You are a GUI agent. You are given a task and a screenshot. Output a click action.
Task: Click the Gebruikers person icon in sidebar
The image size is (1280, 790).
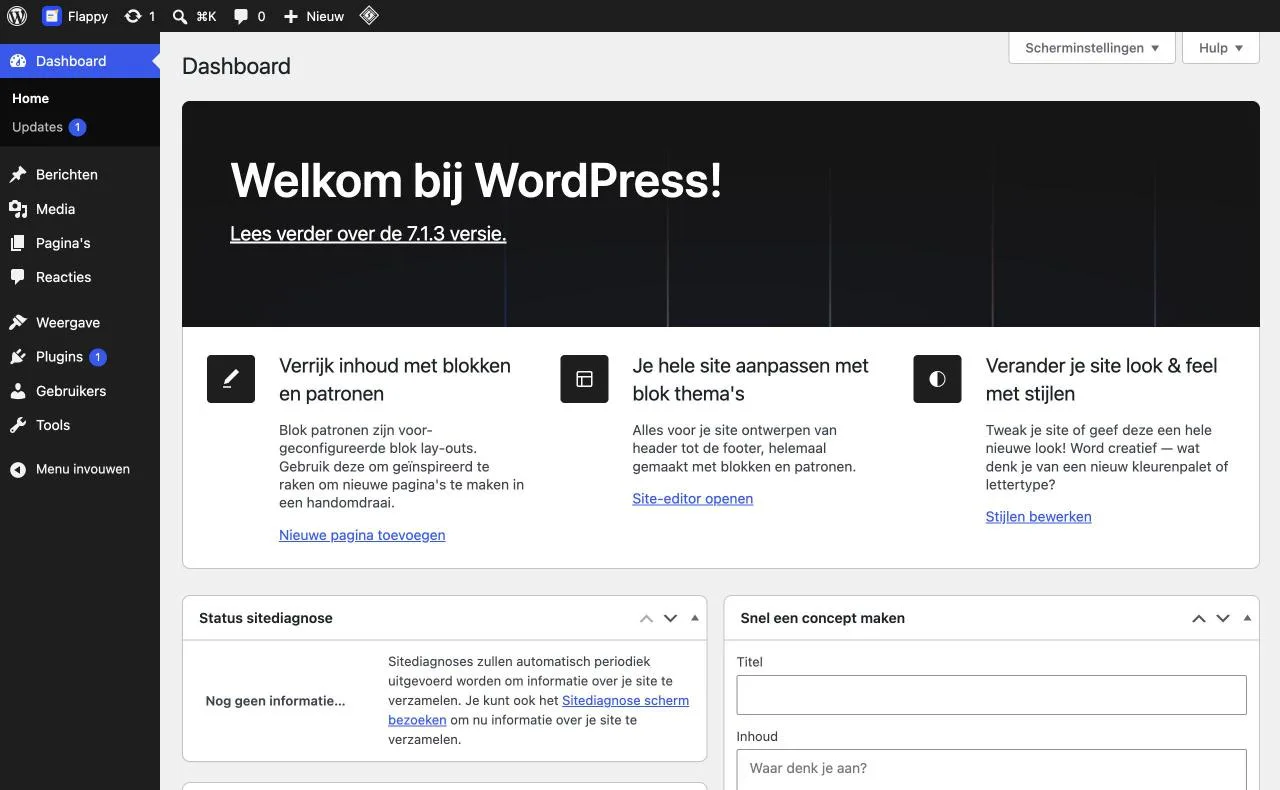[18, 391]
